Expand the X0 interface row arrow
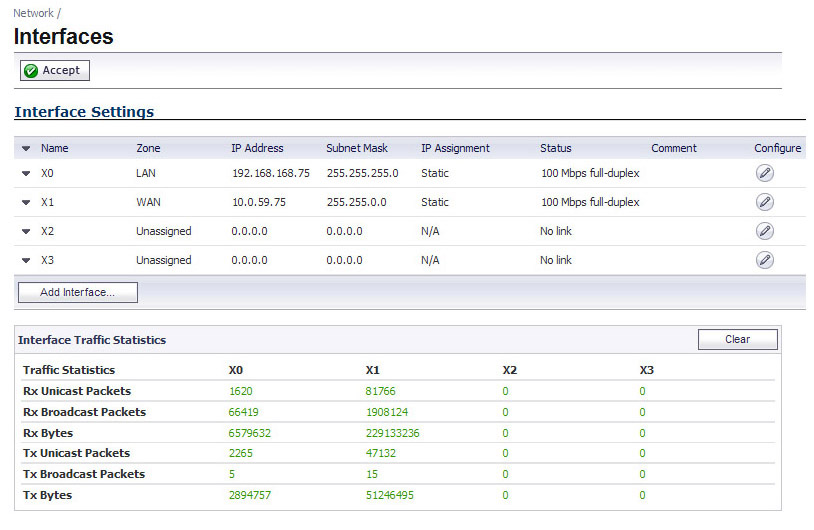 click(26, 173)
